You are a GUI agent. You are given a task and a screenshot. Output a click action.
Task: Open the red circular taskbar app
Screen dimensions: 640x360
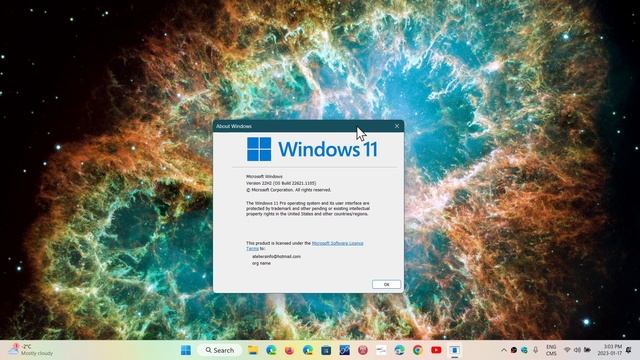(363, 350)
